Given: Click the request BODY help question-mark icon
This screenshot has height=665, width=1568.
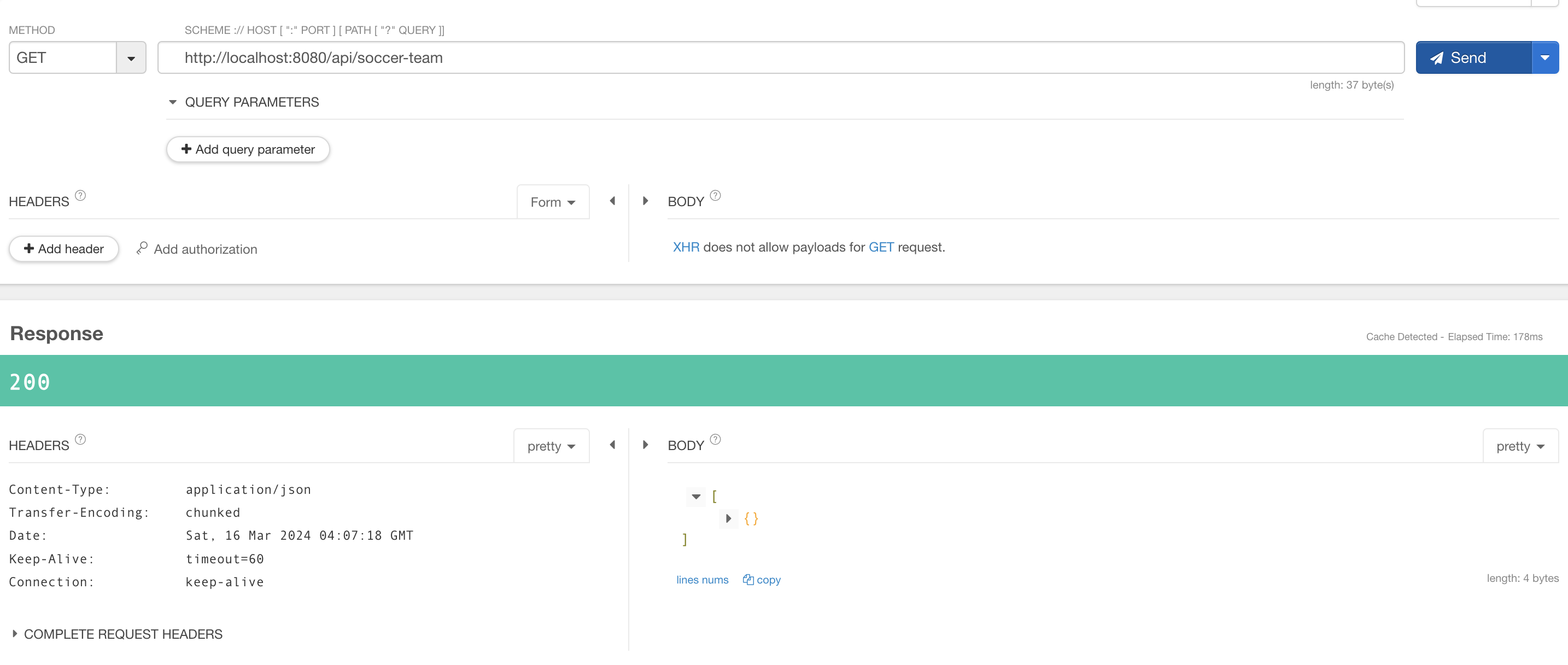Looking at the screenshot, I should (x=715, y=195).
